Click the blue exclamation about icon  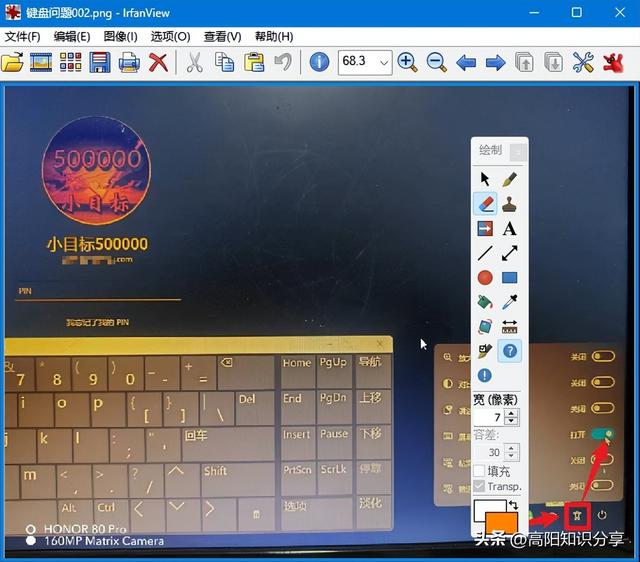tap(485, 375)
